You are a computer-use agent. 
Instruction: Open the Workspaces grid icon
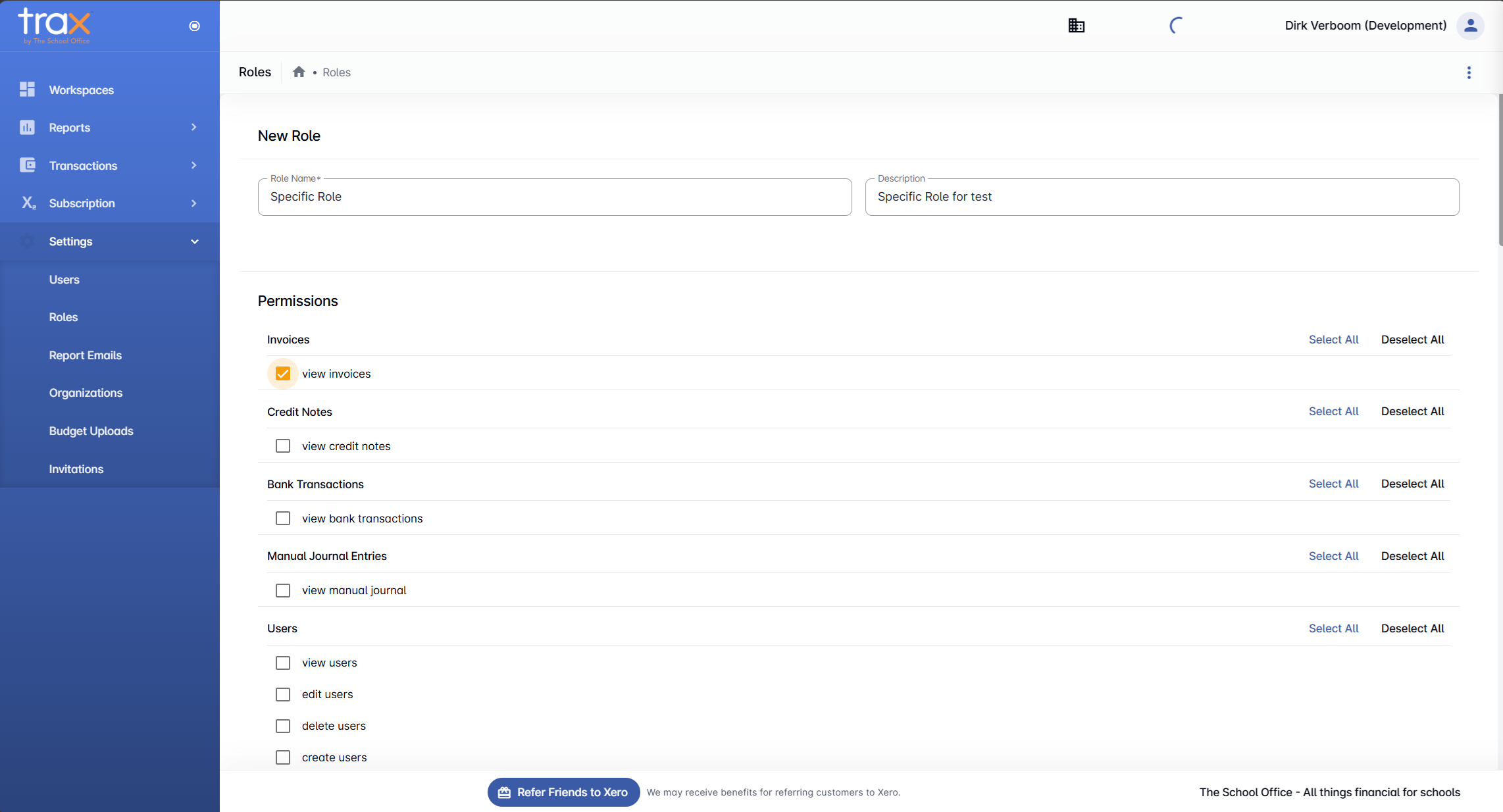[x=27, y=89]
